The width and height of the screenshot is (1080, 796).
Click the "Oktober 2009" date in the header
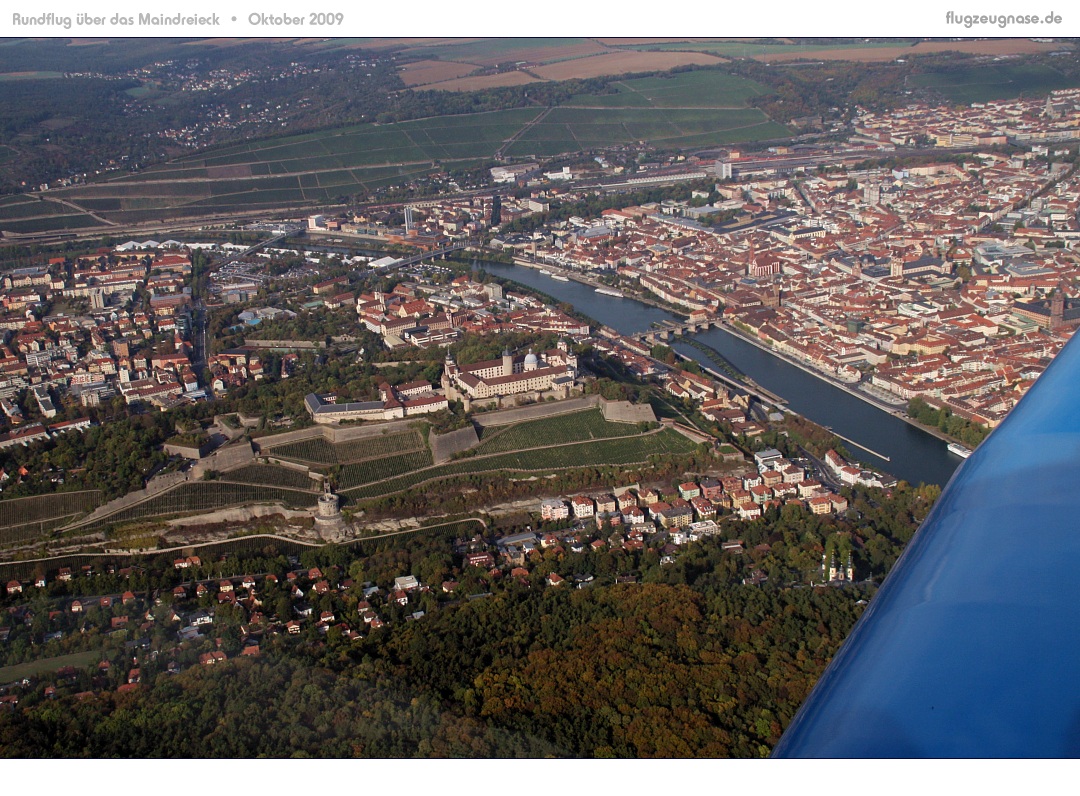click(295, 19)
